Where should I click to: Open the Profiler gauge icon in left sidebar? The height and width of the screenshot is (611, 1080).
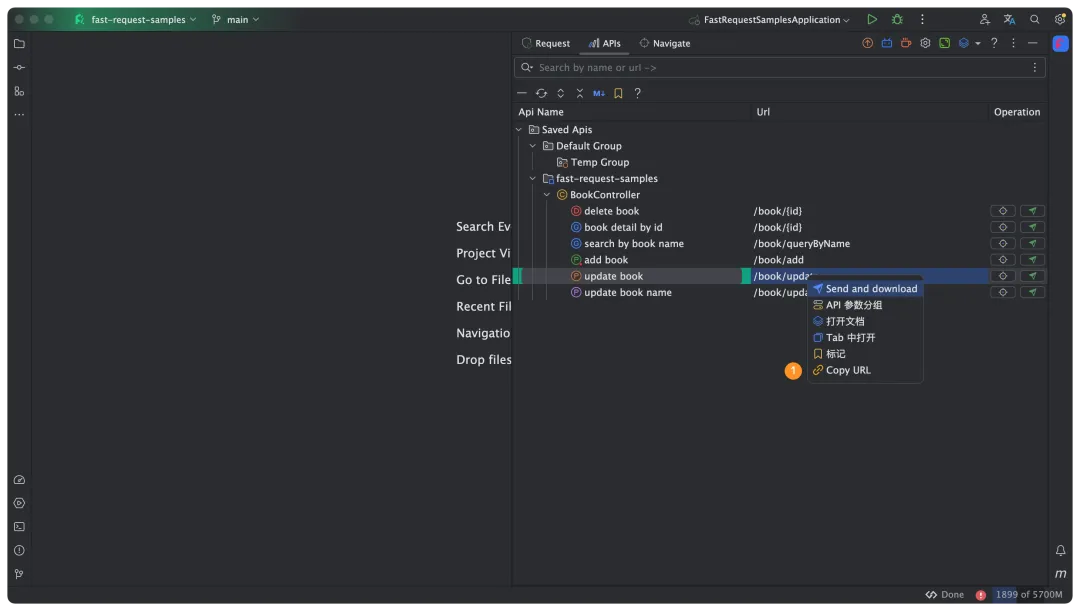pos(19,479)
